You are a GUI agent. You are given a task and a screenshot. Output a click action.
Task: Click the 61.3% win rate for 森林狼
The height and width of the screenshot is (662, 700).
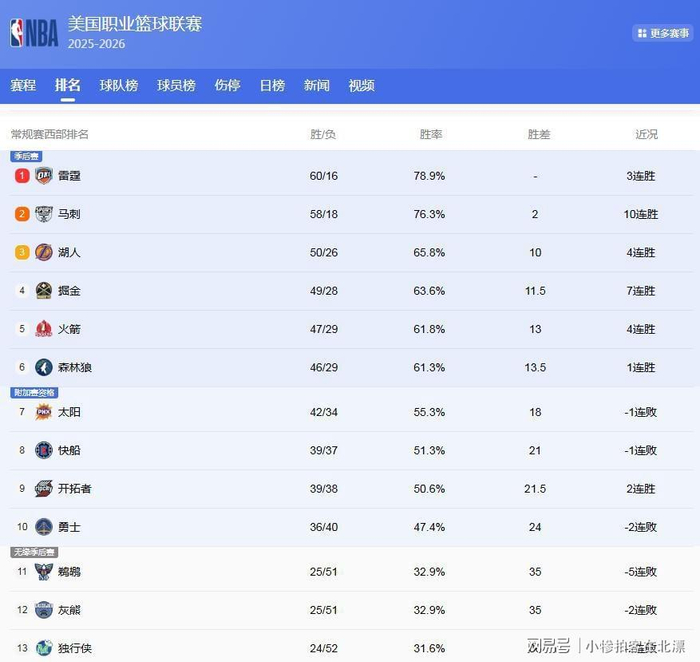[x=429, y=368]
